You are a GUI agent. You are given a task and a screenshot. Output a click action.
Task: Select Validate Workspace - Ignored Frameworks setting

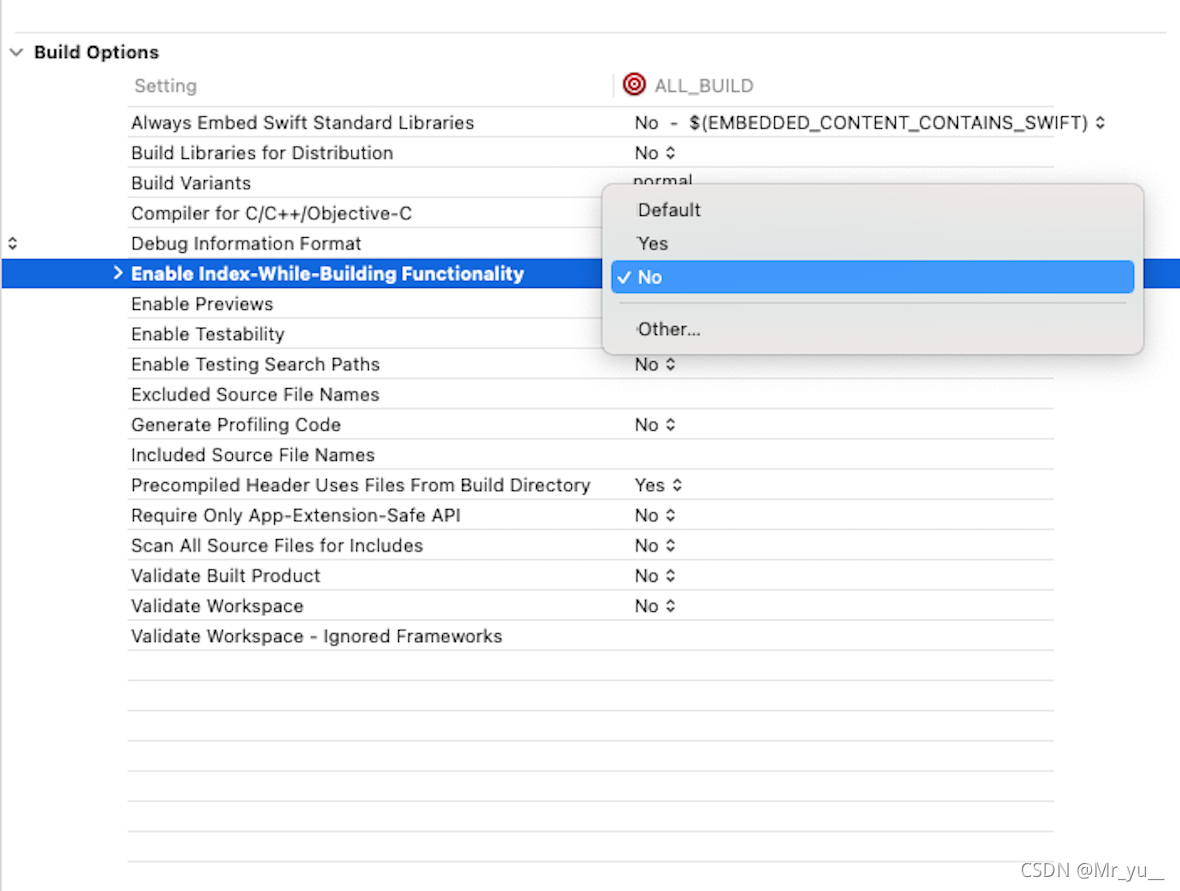(317, 636)
